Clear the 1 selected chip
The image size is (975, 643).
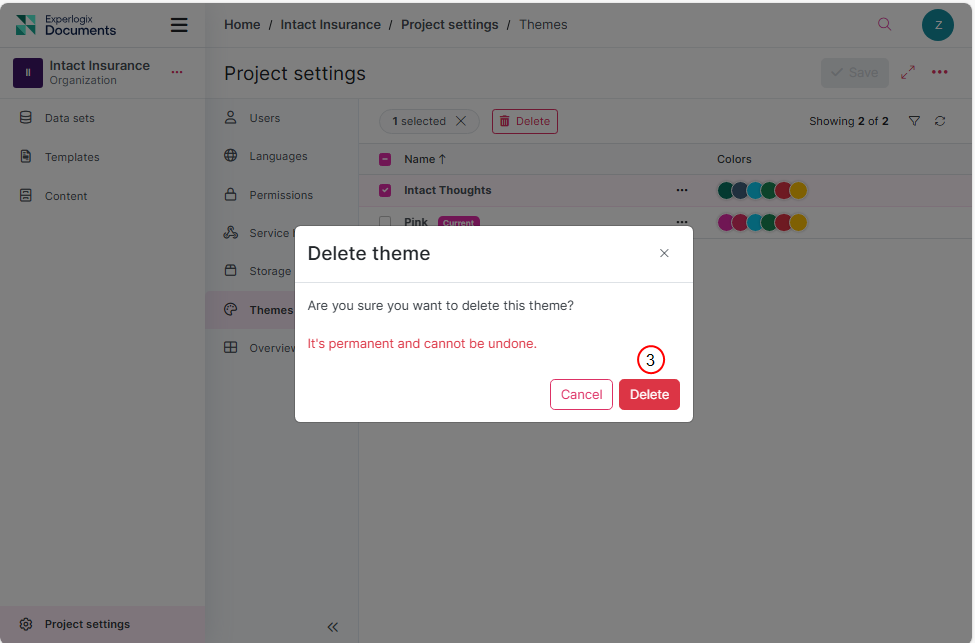pos(461,121)
